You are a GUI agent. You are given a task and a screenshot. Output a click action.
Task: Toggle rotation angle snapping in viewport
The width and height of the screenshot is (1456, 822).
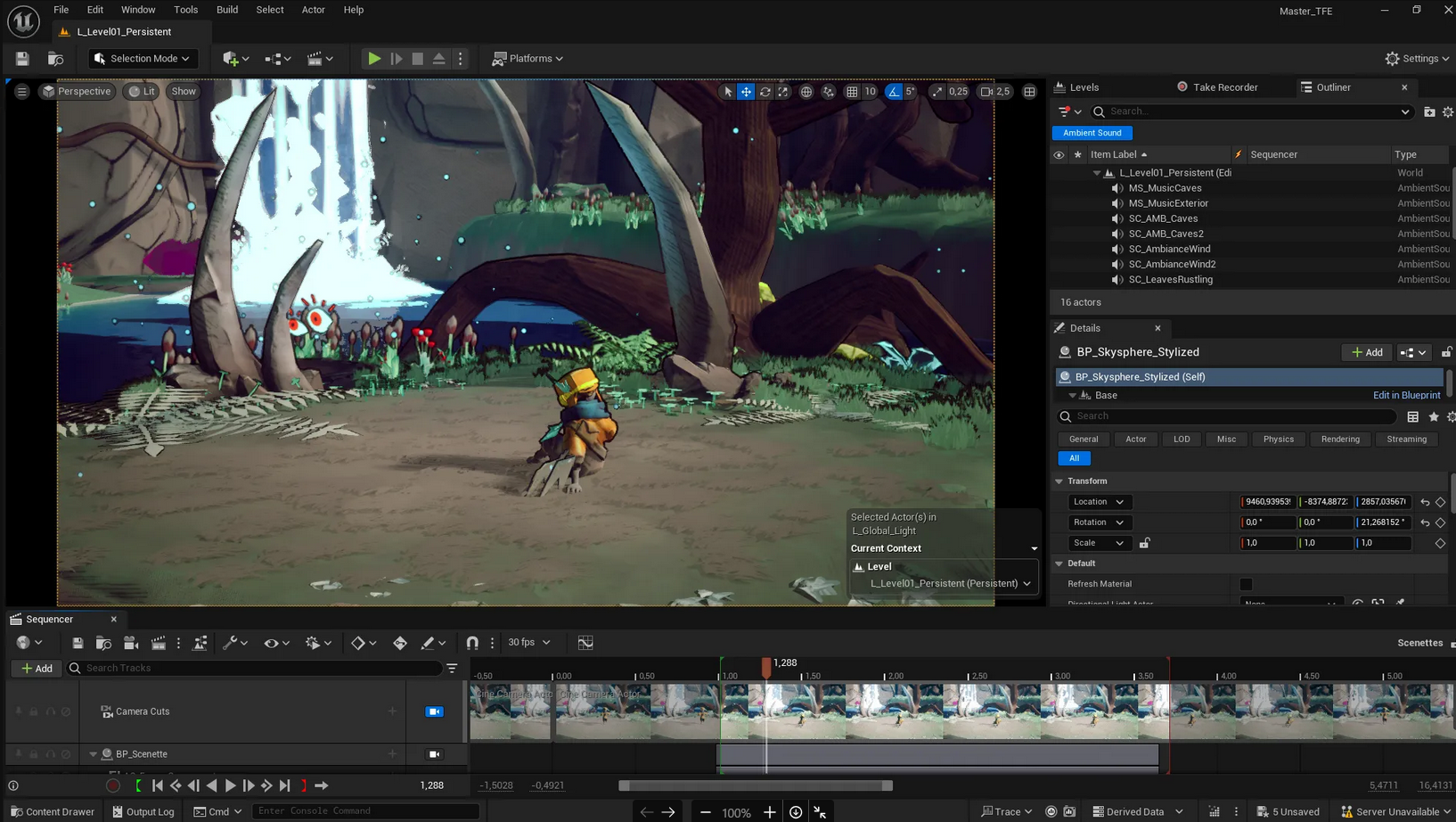tap(894, 92)
